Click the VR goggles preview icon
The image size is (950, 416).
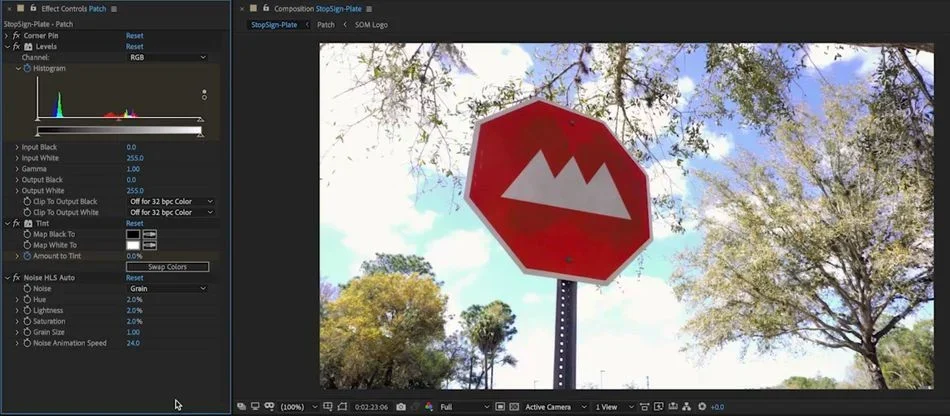click(x=270, y=406)
